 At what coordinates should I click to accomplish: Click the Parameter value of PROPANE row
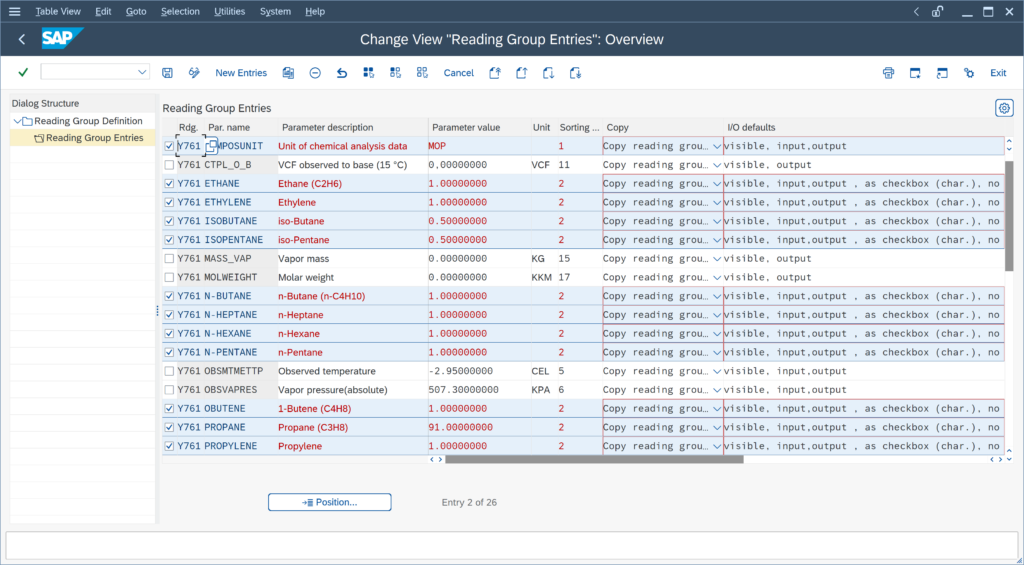click(478, 427)
